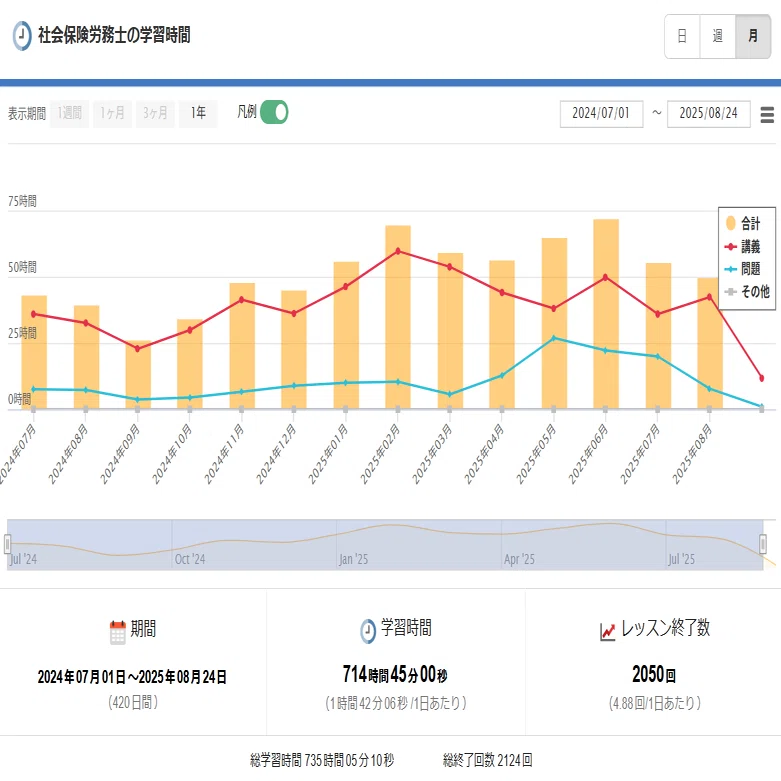This screenshot has width=781, height=781.
Task: Click the (420日間) day count text
Action: pos(133,703)
